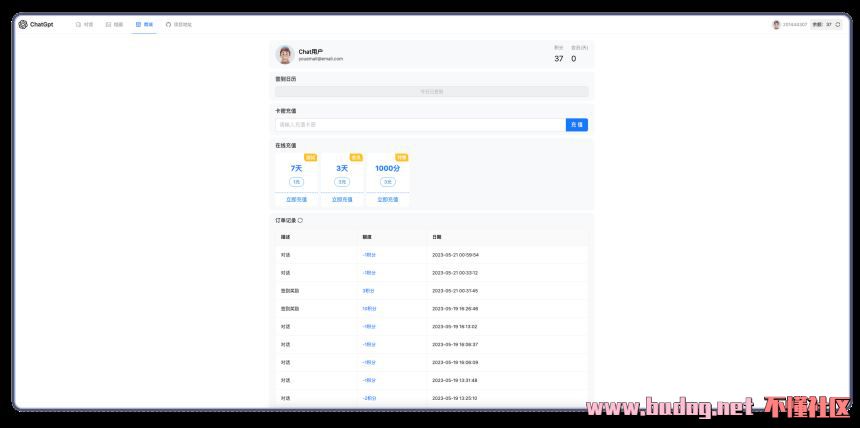
Task: Refresh order records via circular icon
Action: point(300,221)
